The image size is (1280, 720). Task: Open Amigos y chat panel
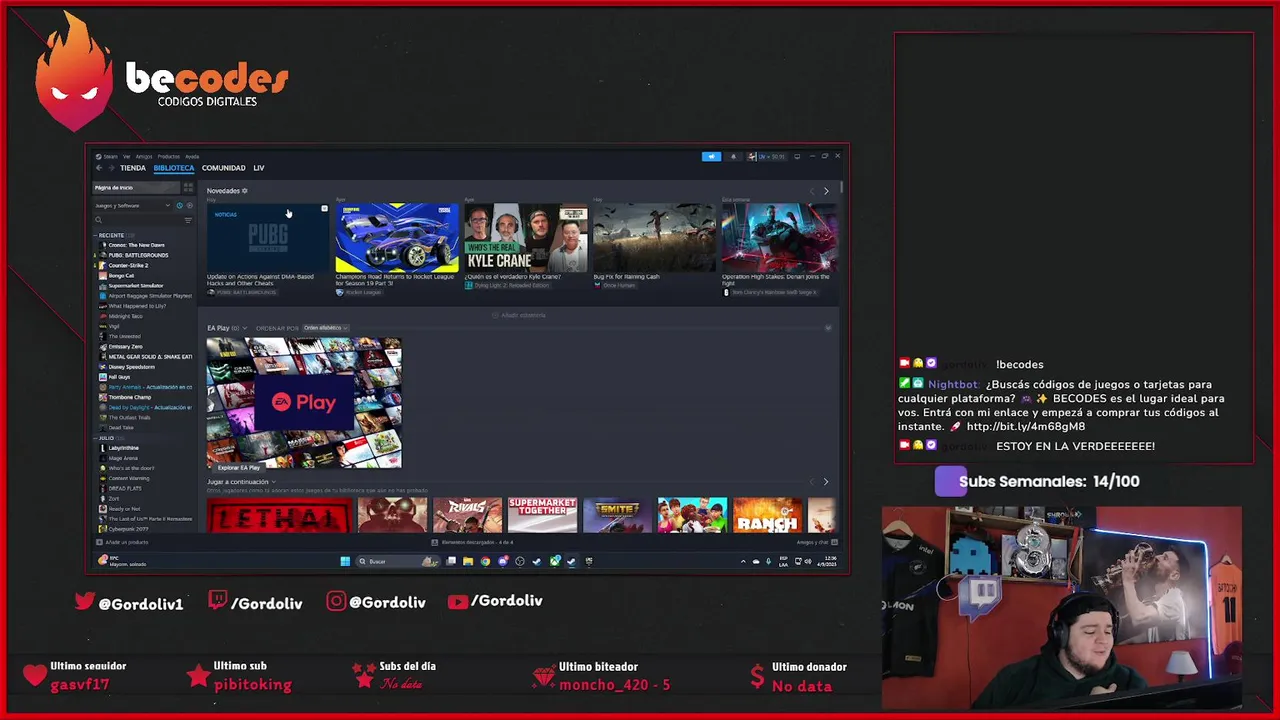pos(817,542)
